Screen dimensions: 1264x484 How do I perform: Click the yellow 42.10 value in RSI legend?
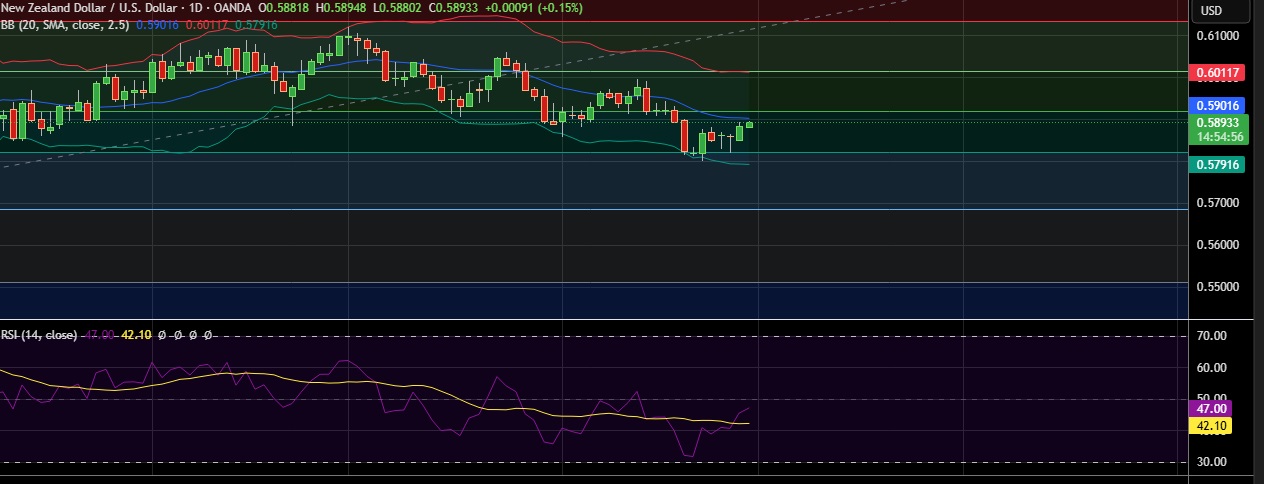tap(136, 335)
